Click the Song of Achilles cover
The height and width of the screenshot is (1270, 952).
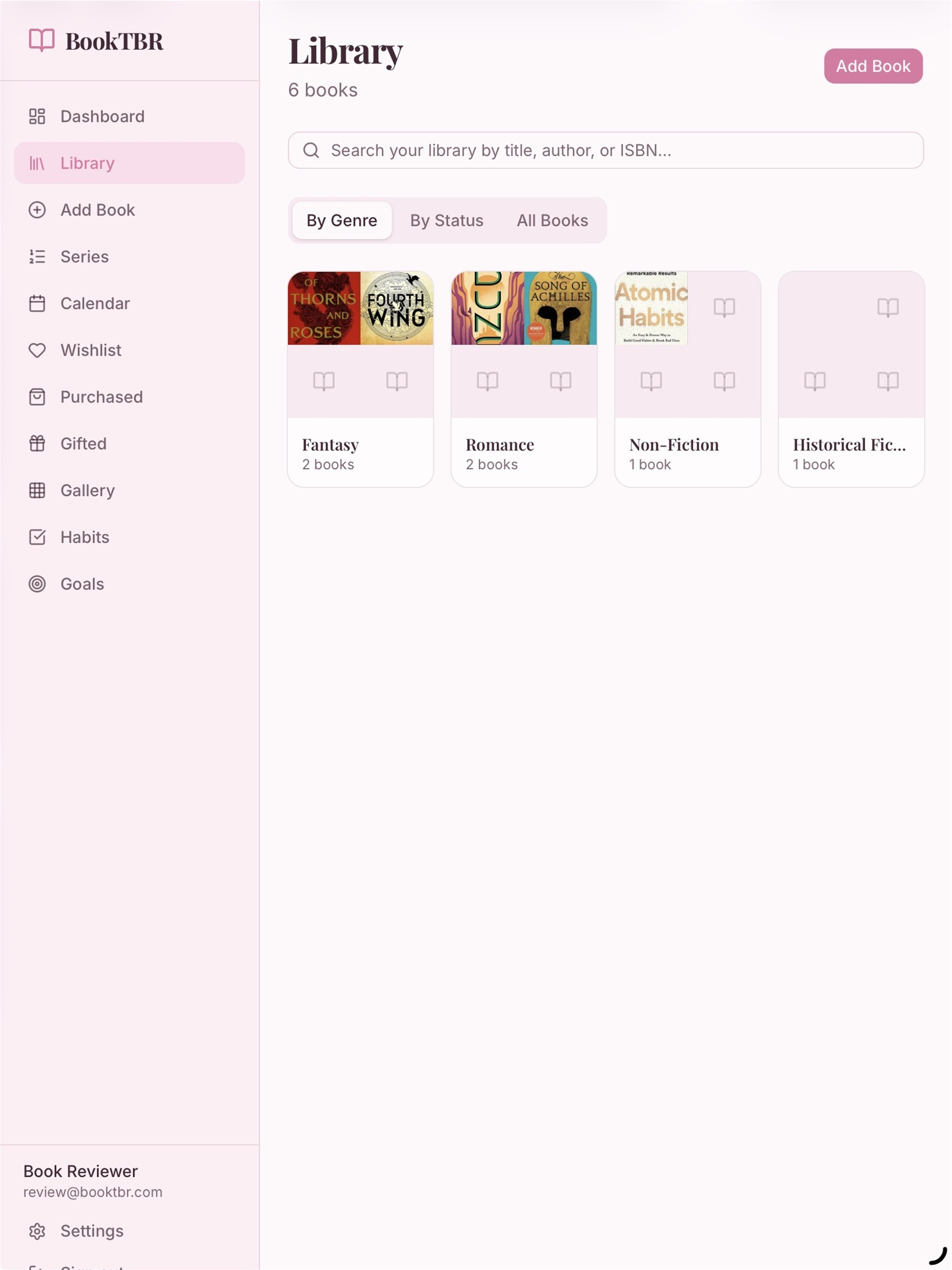click(x=560, y=308)
